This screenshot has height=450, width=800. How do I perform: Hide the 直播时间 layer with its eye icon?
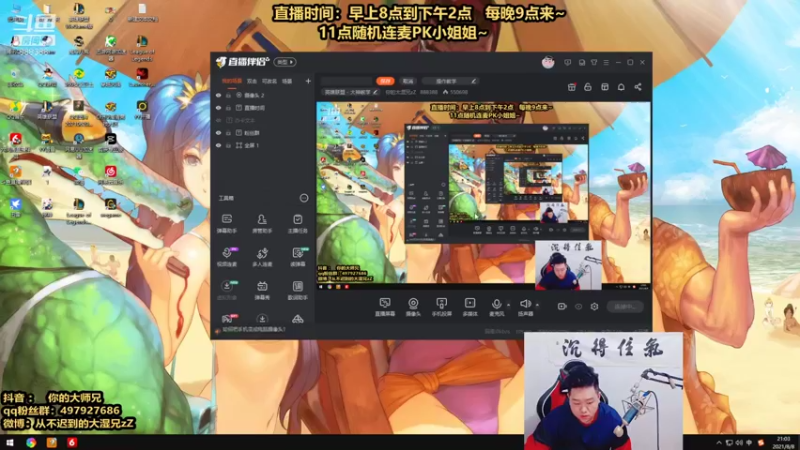point(218,108)
